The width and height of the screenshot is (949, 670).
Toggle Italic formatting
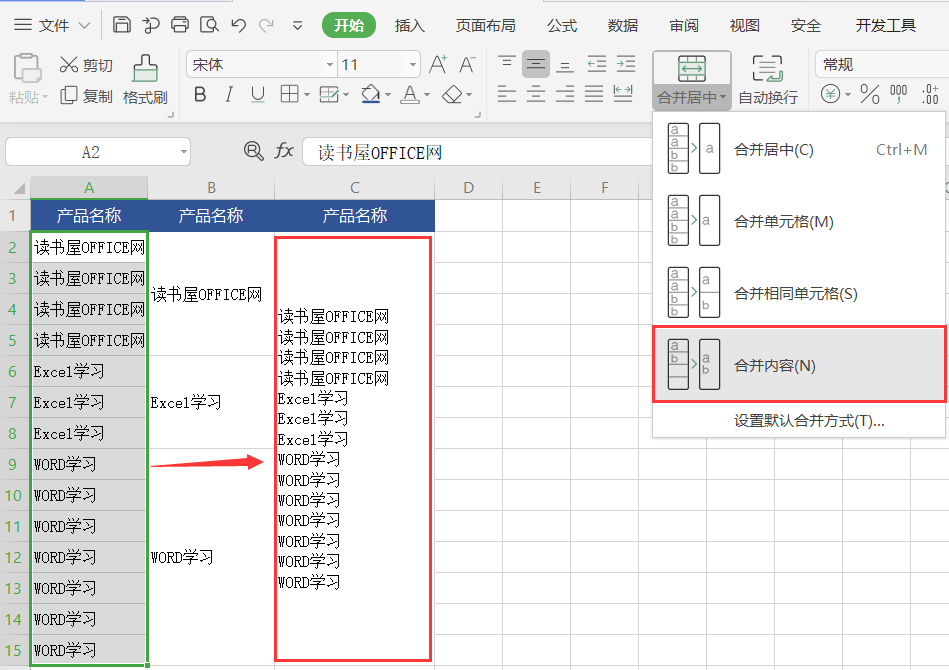(x=229, y=94)
